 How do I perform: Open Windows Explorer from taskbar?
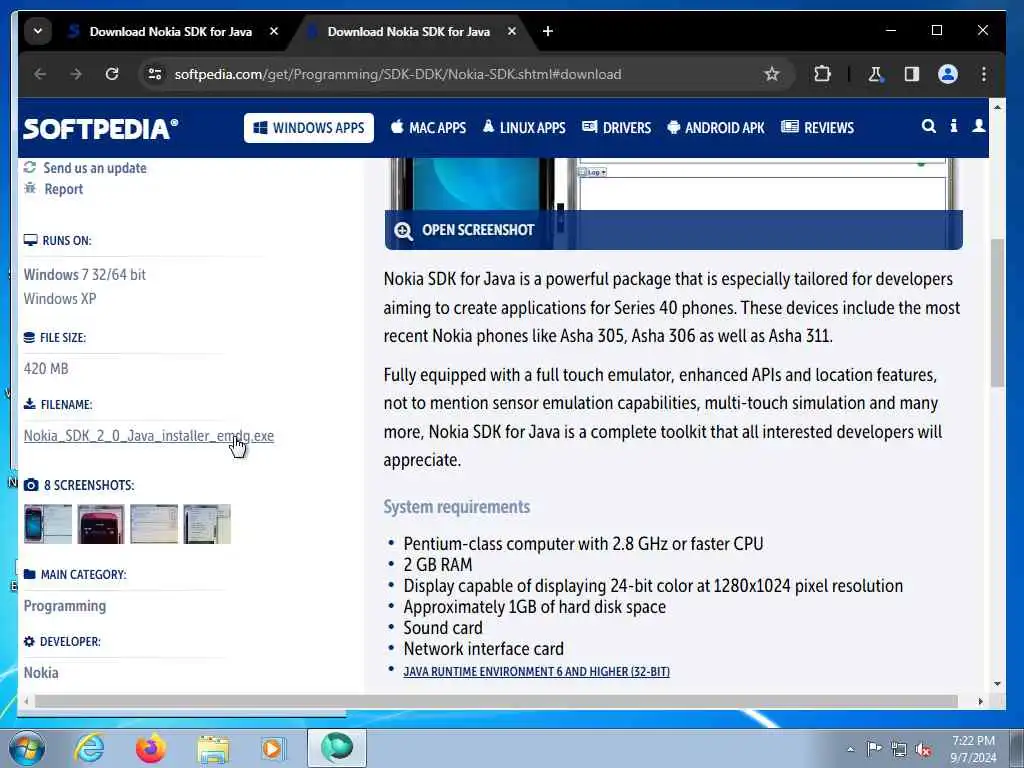213,750
